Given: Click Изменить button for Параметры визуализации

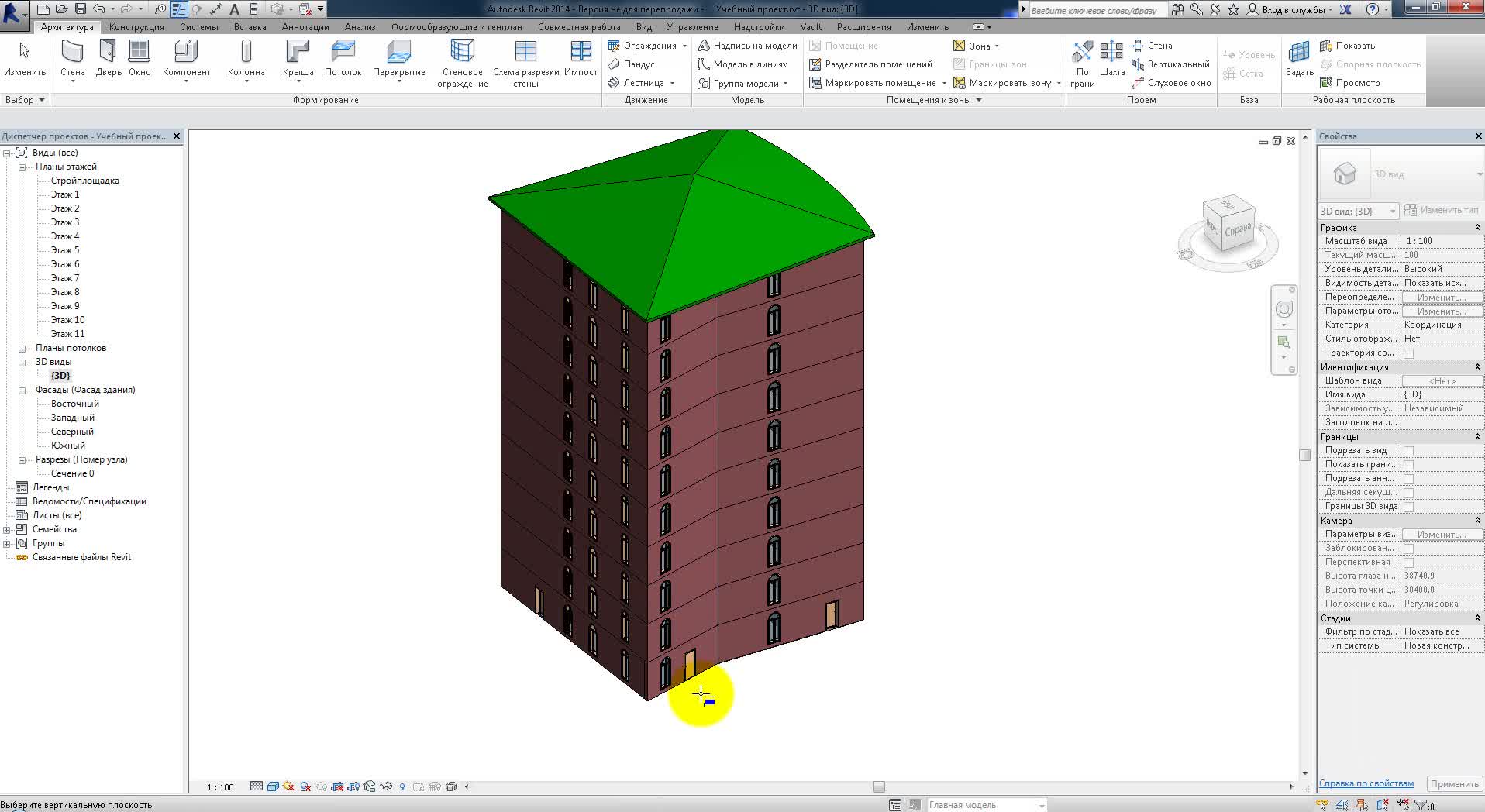Looking at the screenshot, I should pos(1441,535).
